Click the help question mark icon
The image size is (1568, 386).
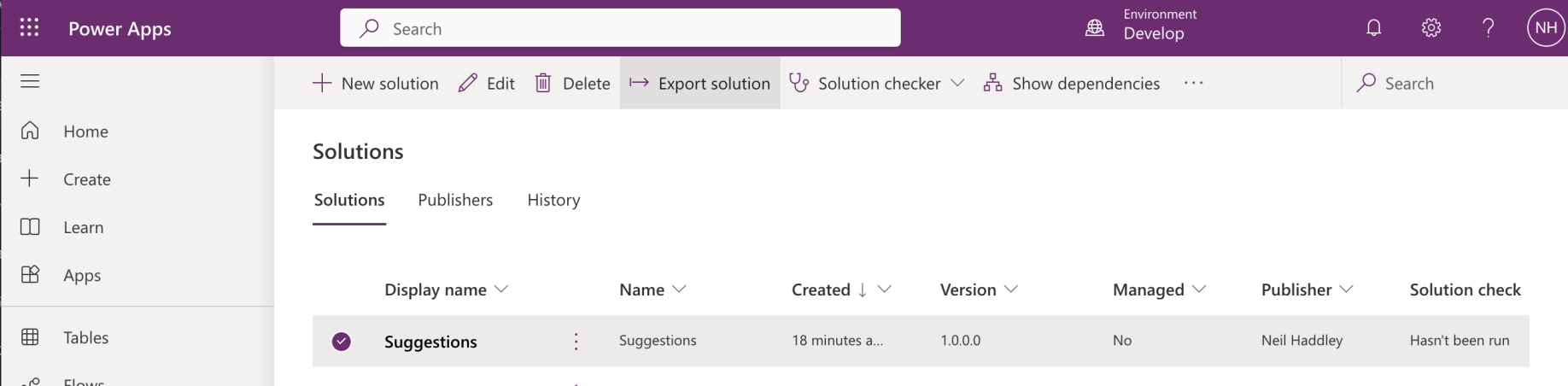click(1489, 28)
